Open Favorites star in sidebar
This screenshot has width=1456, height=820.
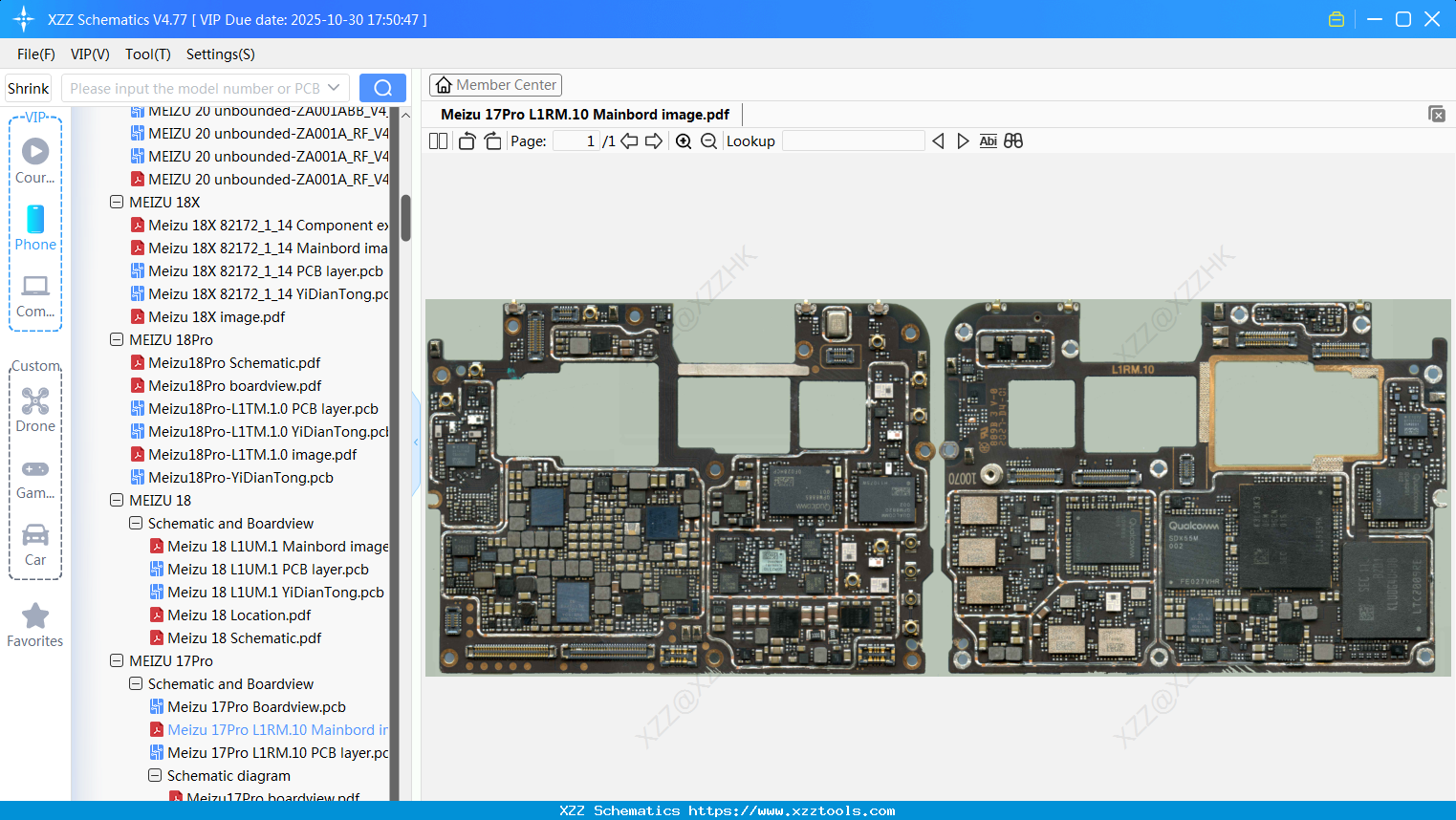click(x=35, y=625)
